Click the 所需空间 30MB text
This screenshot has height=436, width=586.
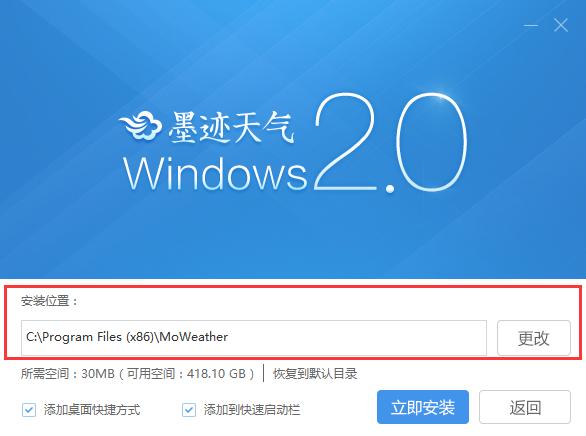pos(68,374)
